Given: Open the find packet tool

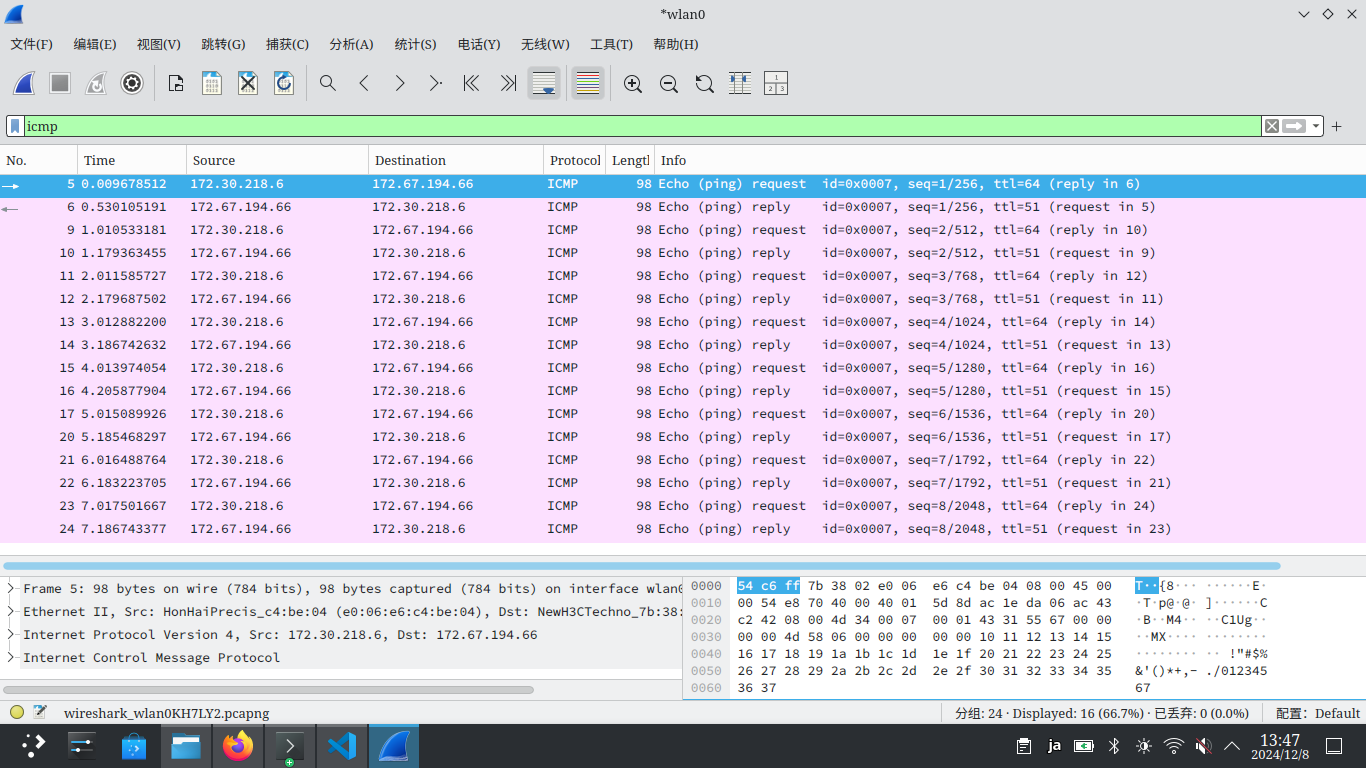Looking at the screenshot, I should point(328,83).
